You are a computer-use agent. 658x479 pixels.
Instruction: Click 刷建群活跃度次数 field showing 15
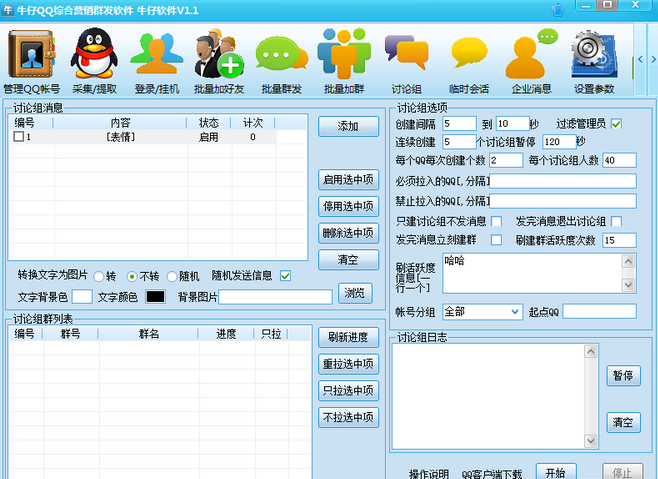pos(619,240)
